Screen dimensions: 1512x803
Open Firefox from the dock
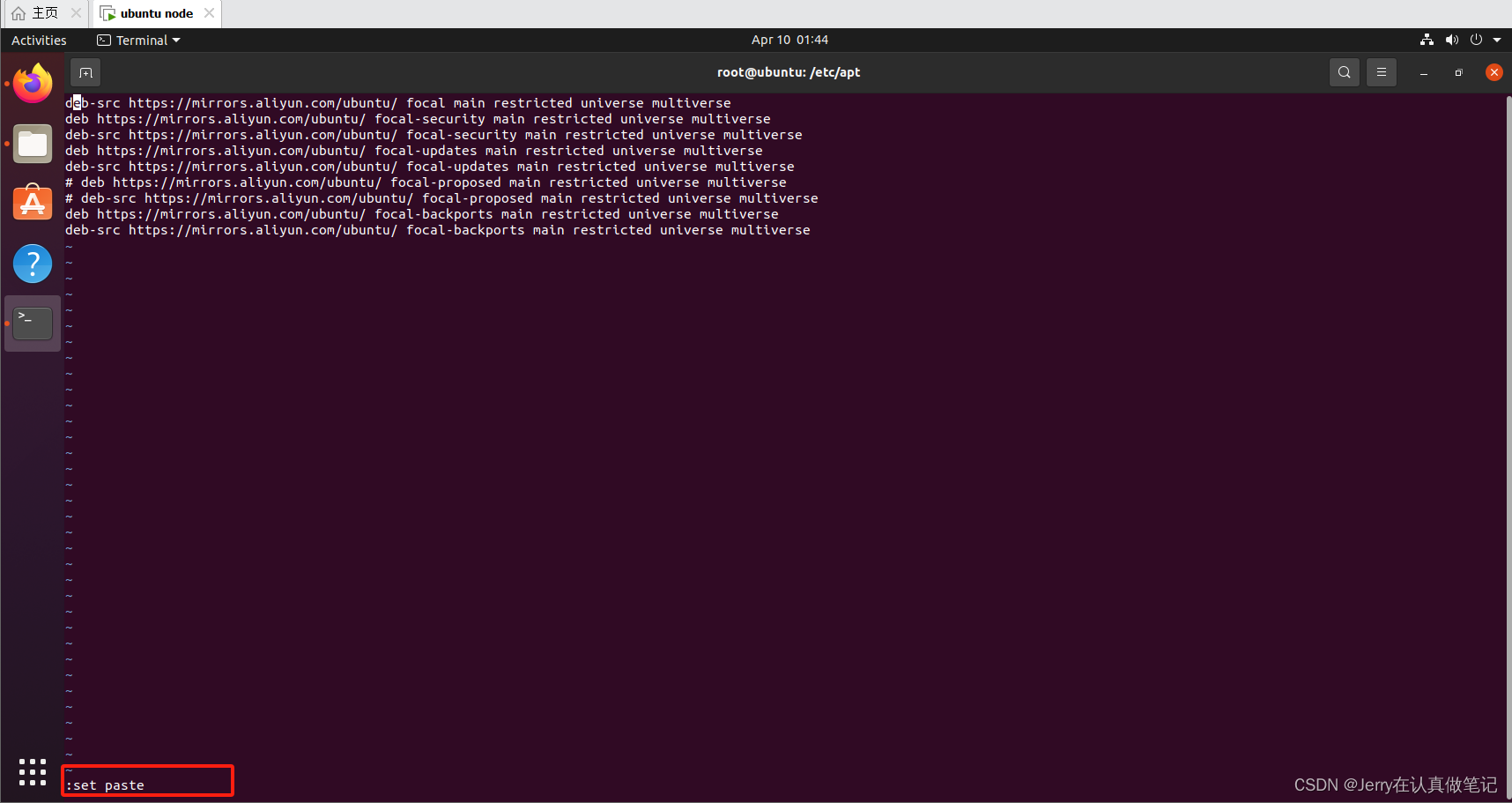(32, 83)
